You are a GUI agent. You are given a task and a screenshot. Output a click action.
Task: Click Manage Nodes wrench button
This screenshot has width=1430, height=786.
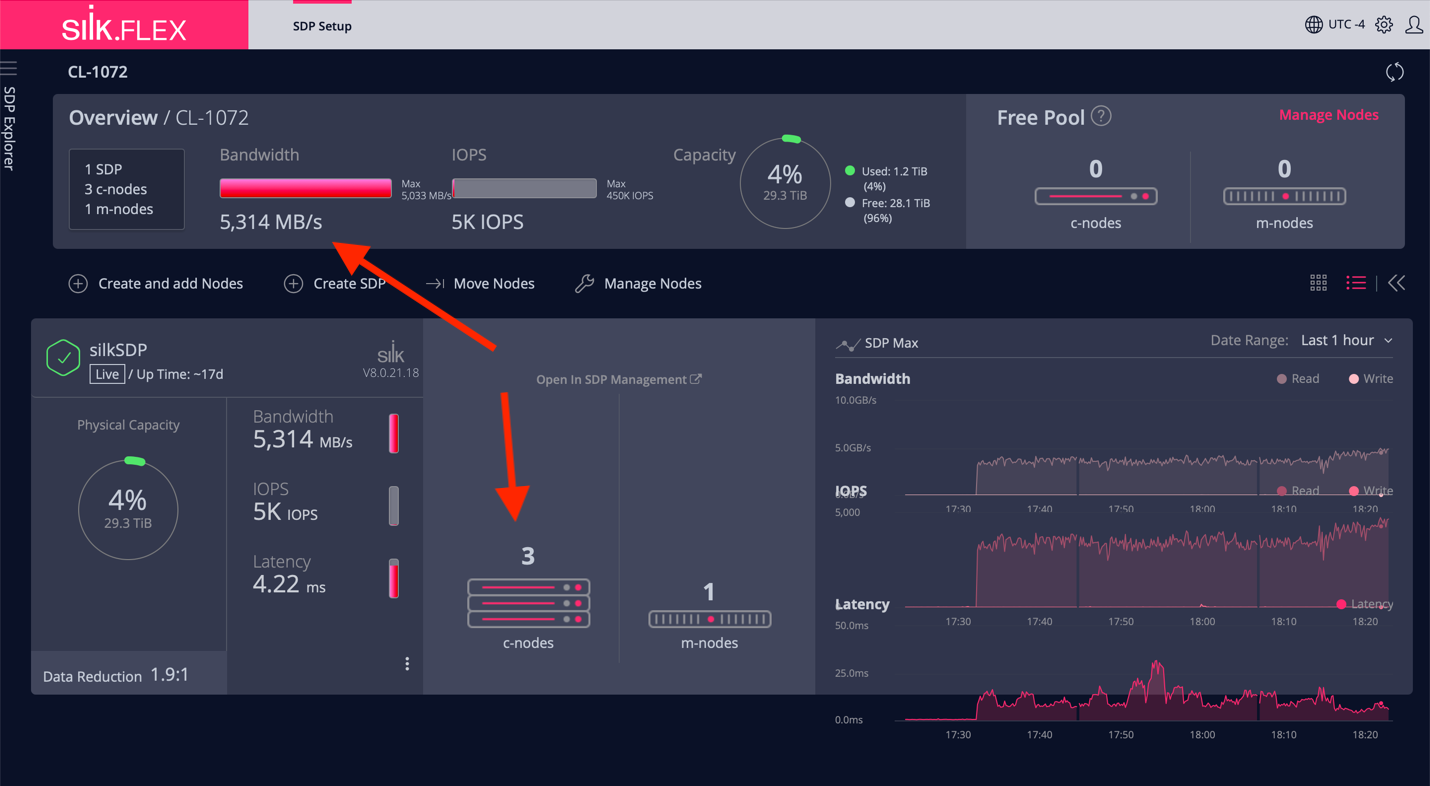[x=638, y=284]
